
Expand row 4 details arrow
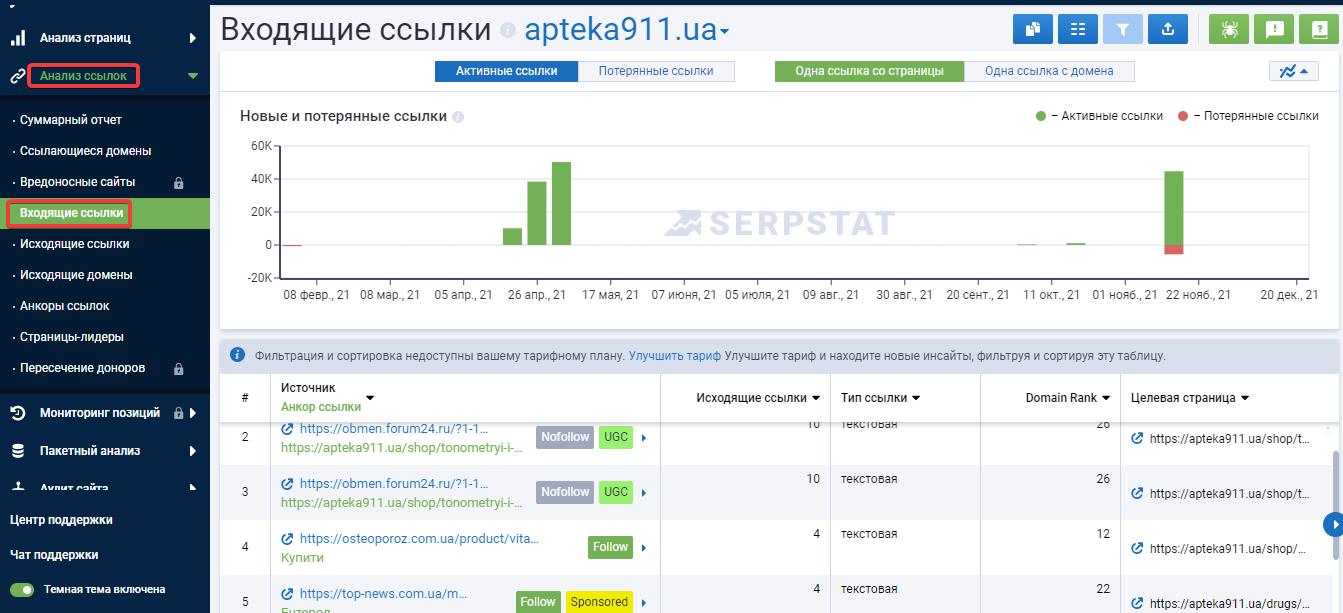(x=644, y=548)
